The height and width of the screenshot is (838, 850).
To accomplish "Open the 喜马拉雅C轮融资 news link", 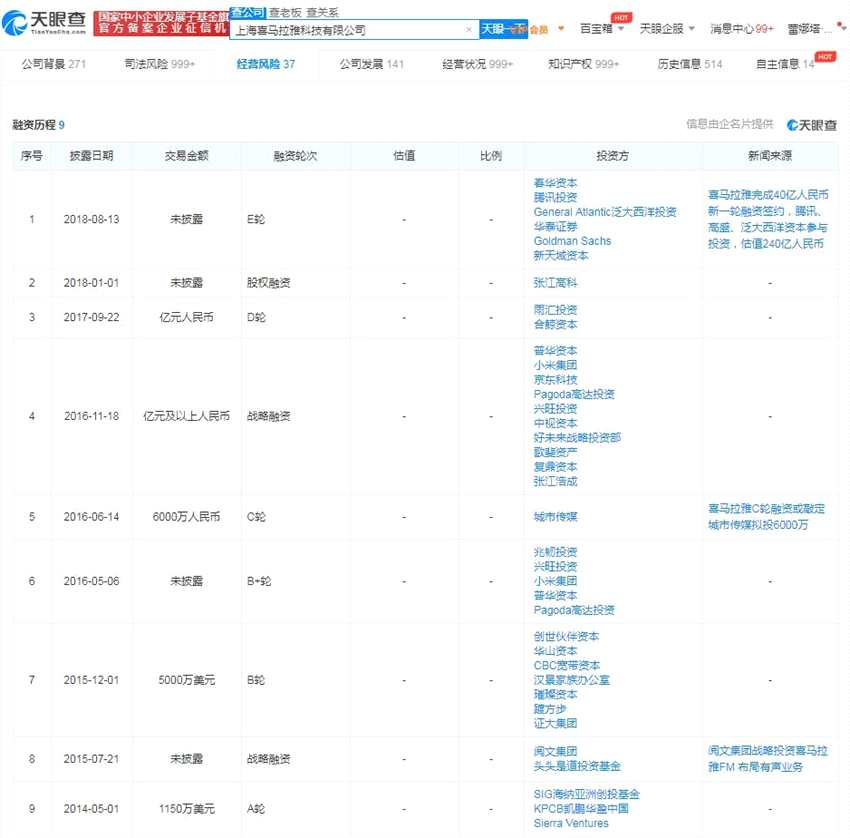I will click(766, 517).
